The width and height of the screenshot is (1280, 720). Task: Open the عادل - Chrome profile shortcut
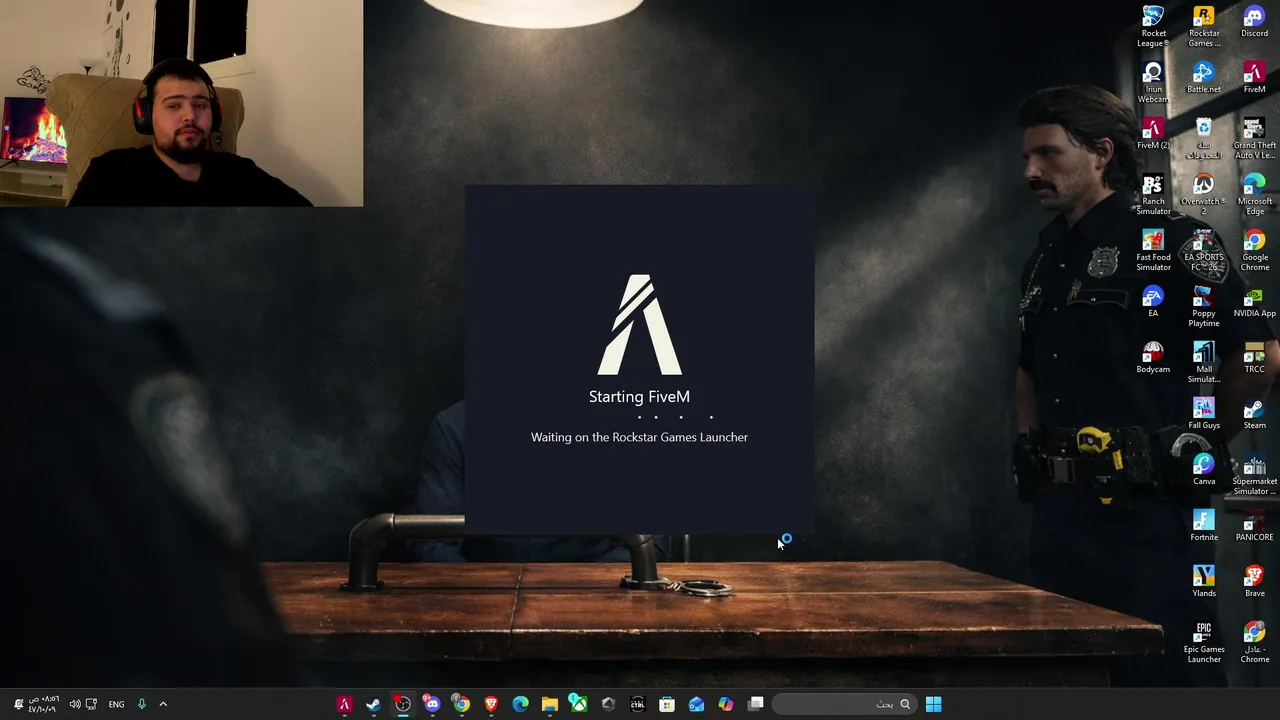click(1254, 642)
